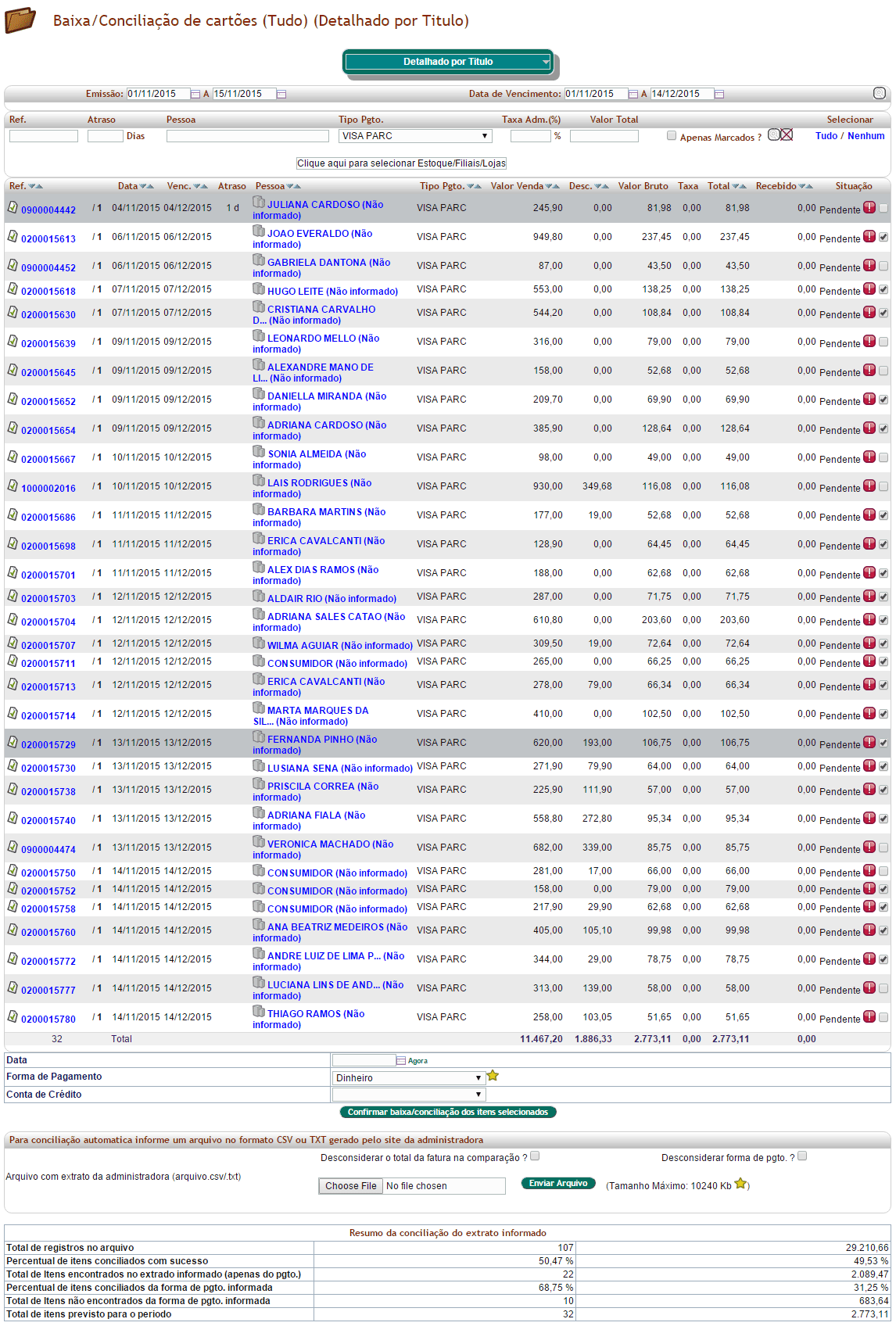Open the Conta de Crédito dropdown
Viewport: 896px width, 1344px height.
pyautogui.click(x=409, y=1095)
